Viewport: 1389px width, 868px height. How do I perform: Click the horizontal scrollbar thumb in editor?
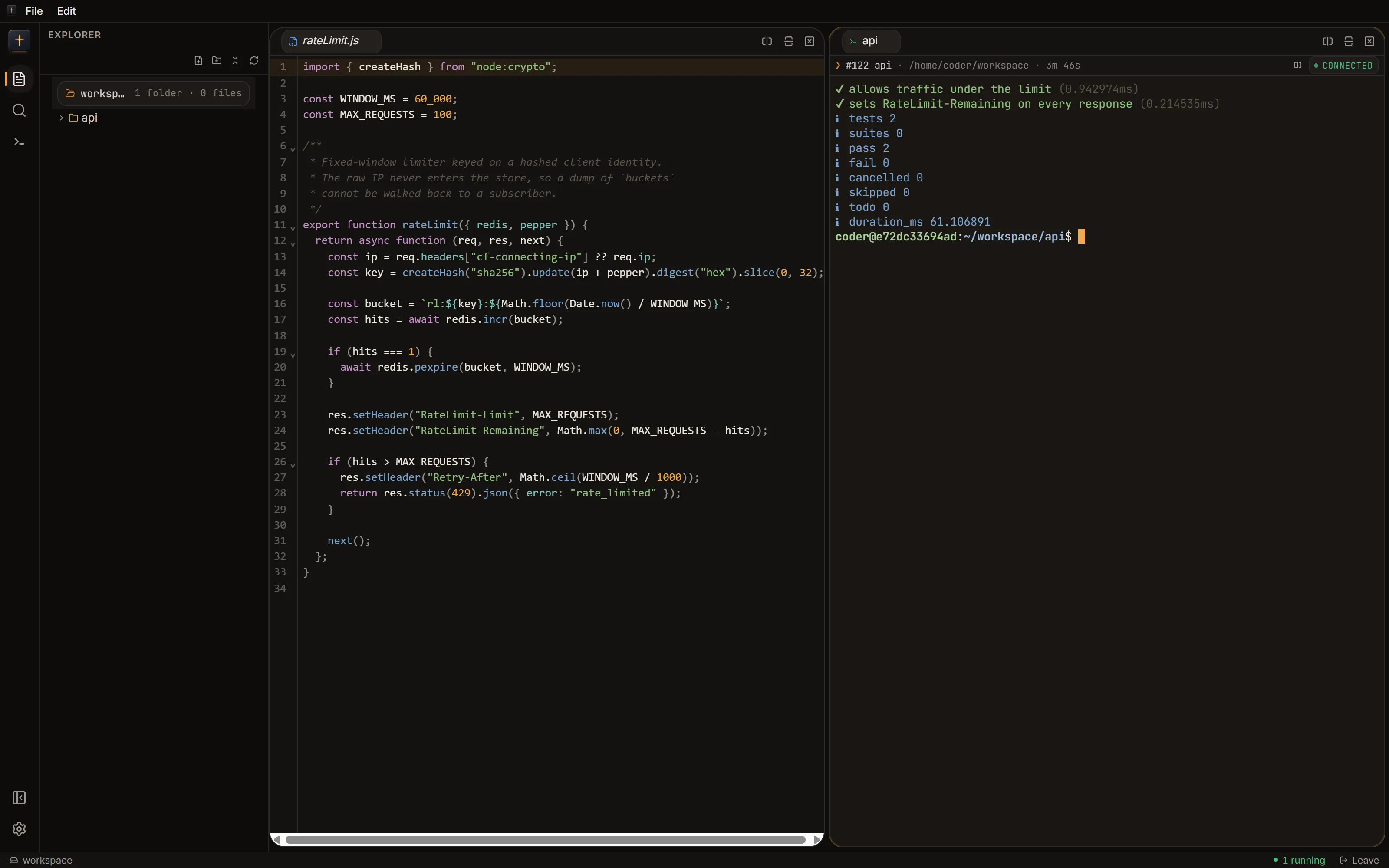pyautogui.click(x=545, y=840)
